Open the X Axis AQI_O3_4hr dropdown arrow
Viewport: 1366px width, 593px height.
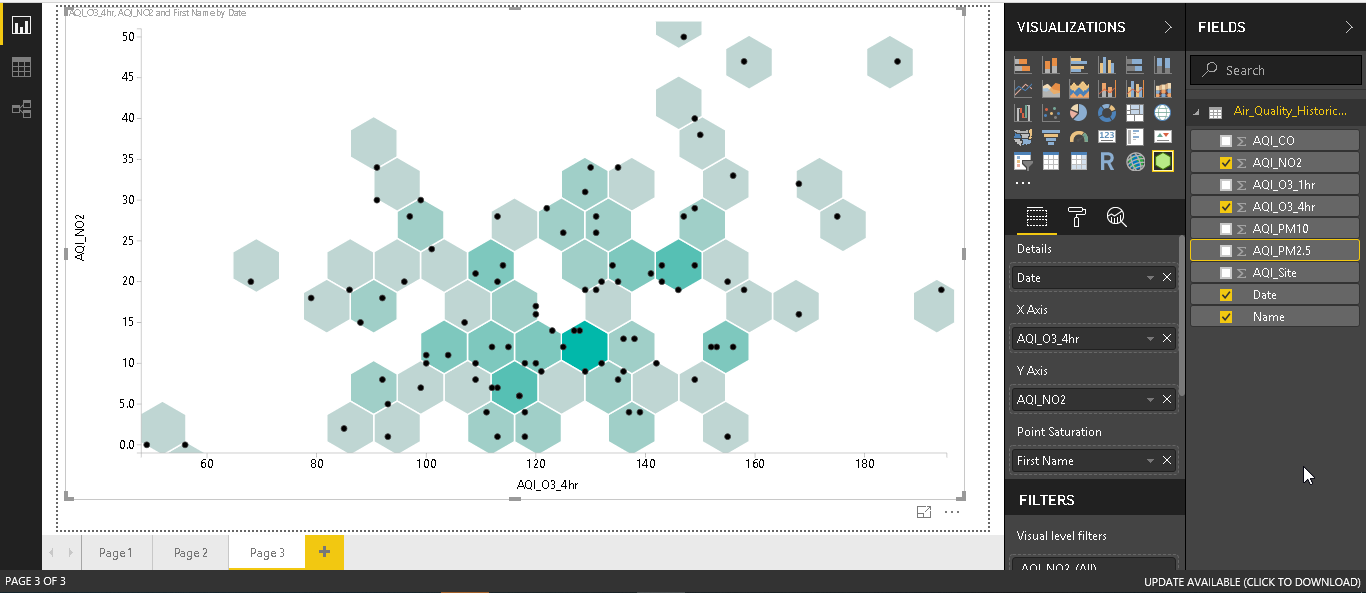1150,339
